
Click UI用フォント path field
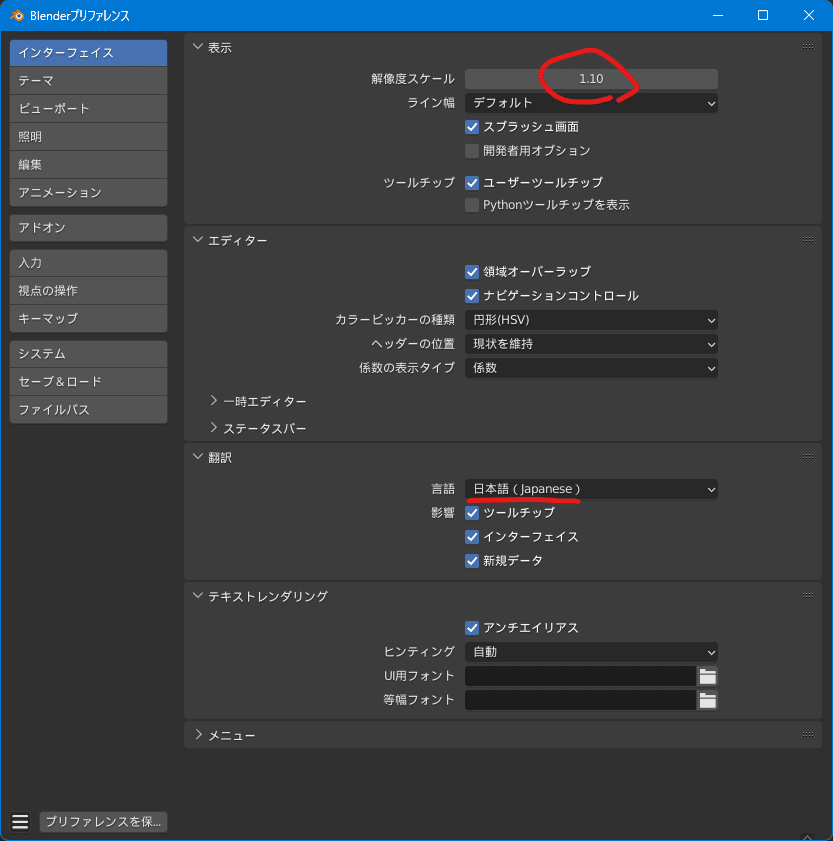pos(580,676)
